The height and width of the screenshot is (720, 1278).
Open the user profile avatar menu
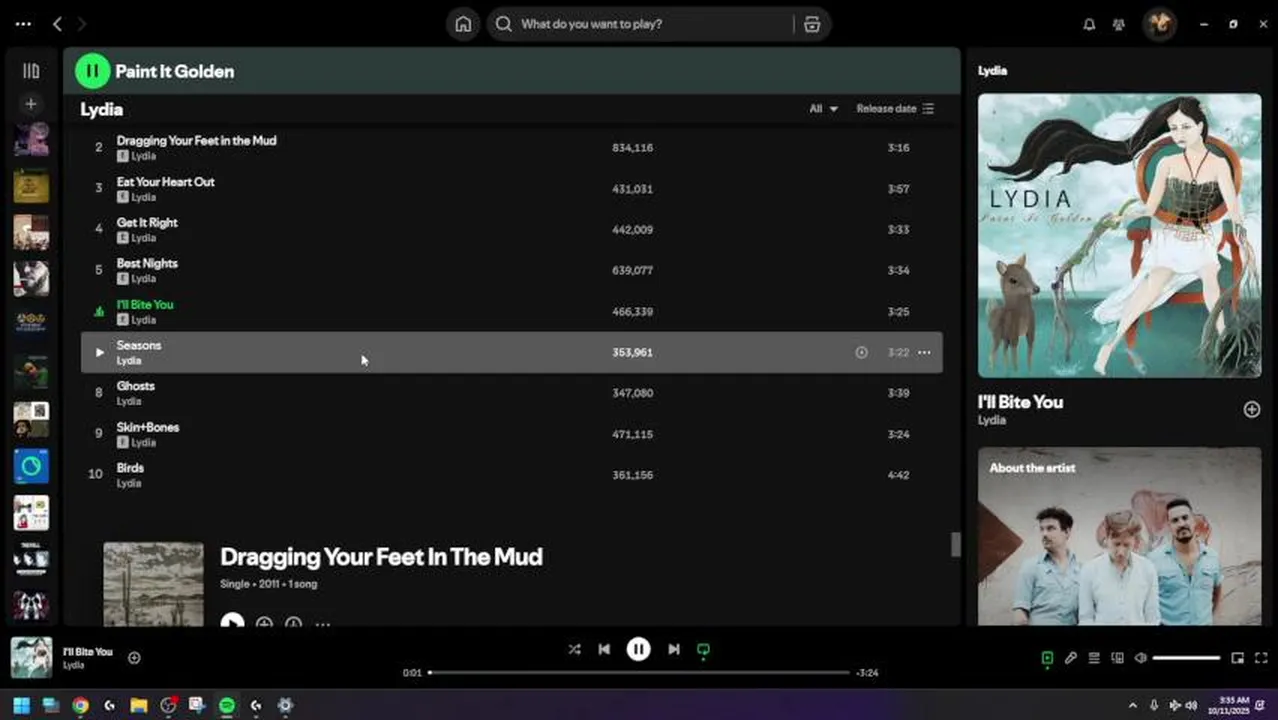point(1160,24)
